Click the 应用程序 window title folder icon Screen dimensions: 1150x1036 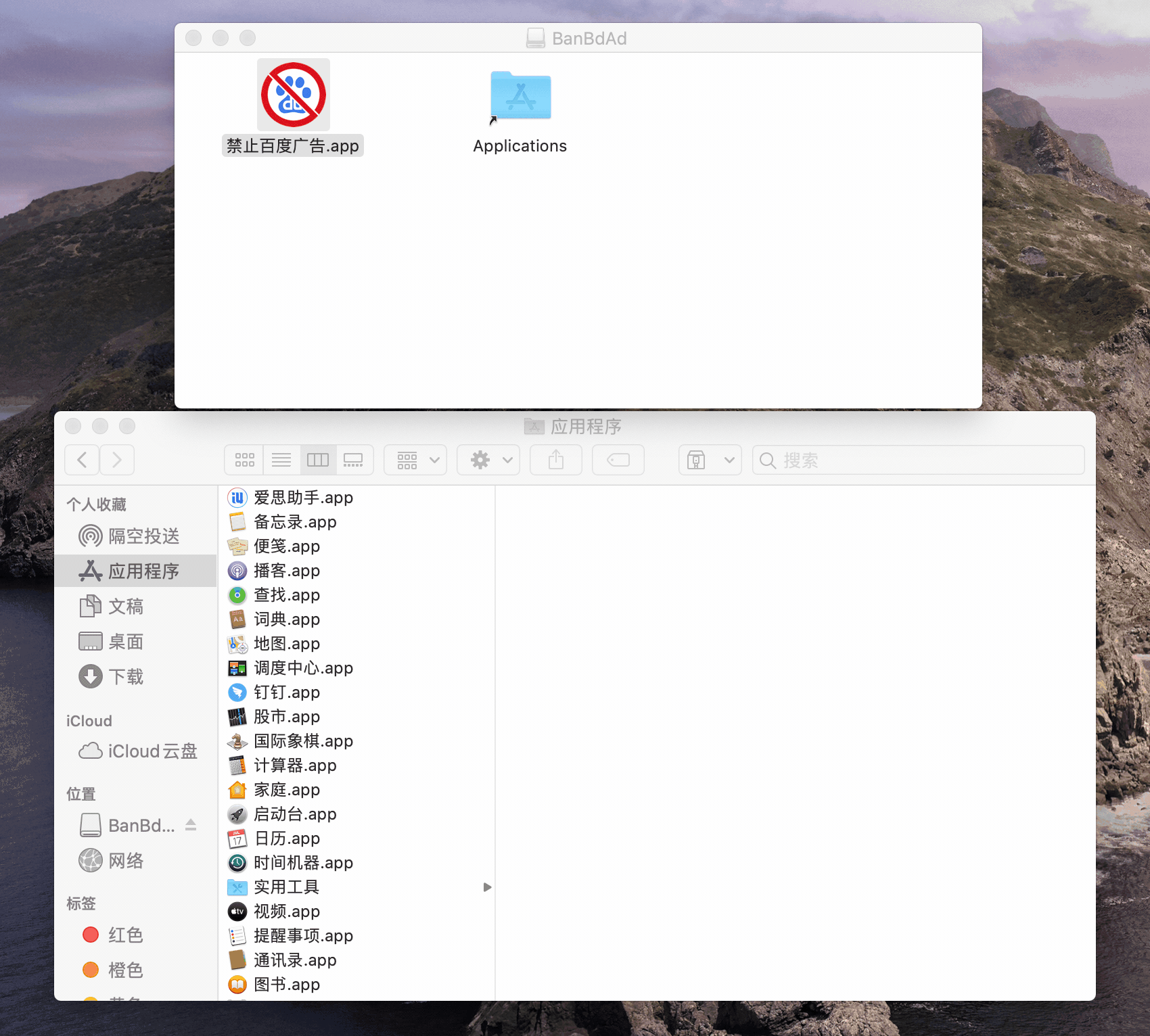534,426
